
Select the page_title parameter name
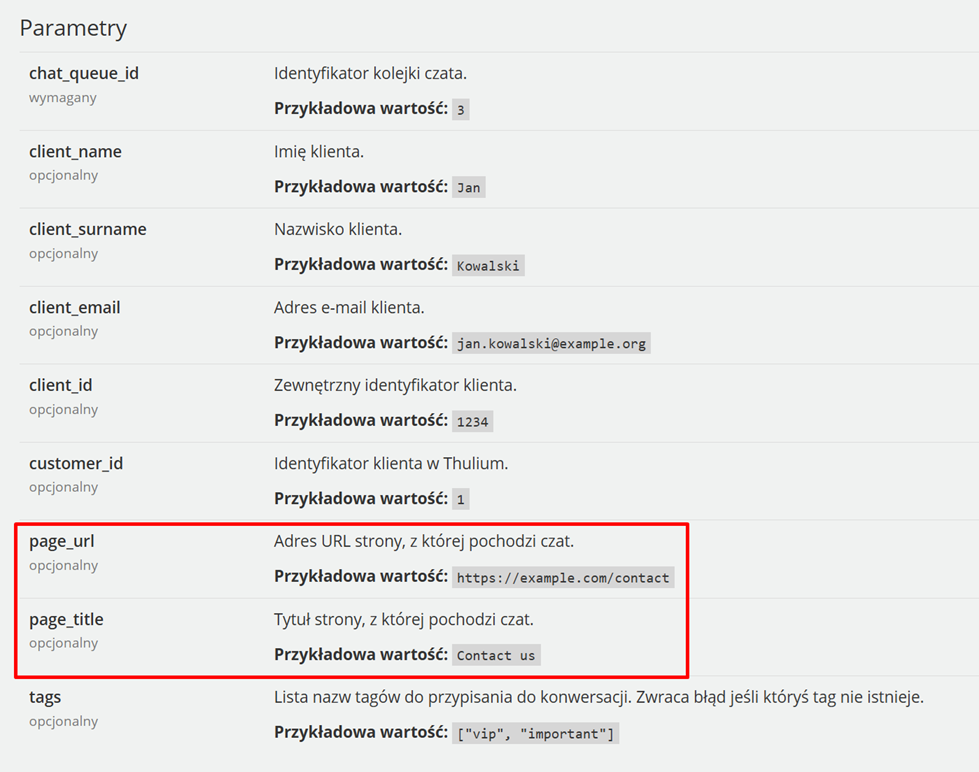[66, 620]
